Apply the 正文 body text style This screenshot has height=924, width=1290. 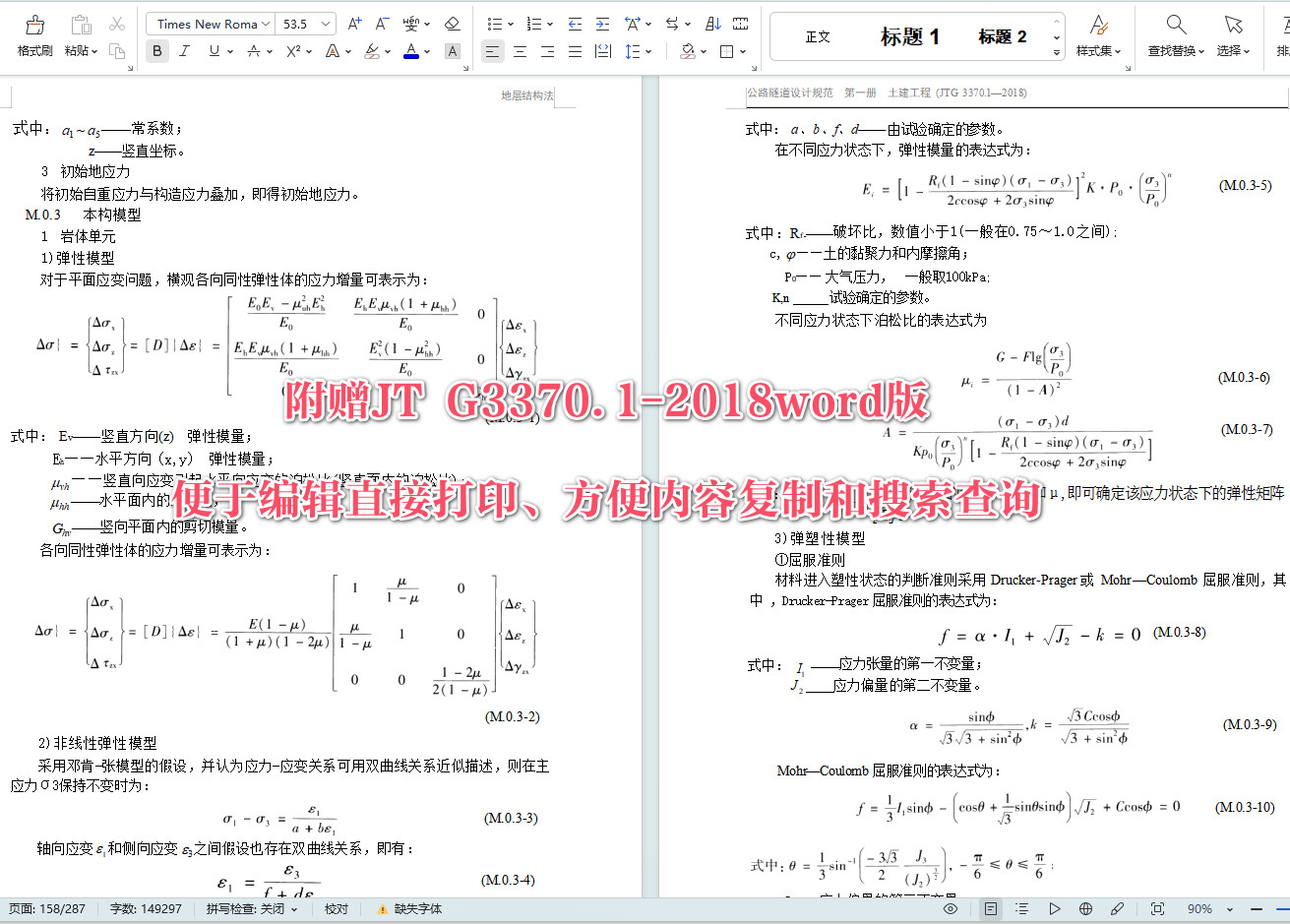click(818, 36)
